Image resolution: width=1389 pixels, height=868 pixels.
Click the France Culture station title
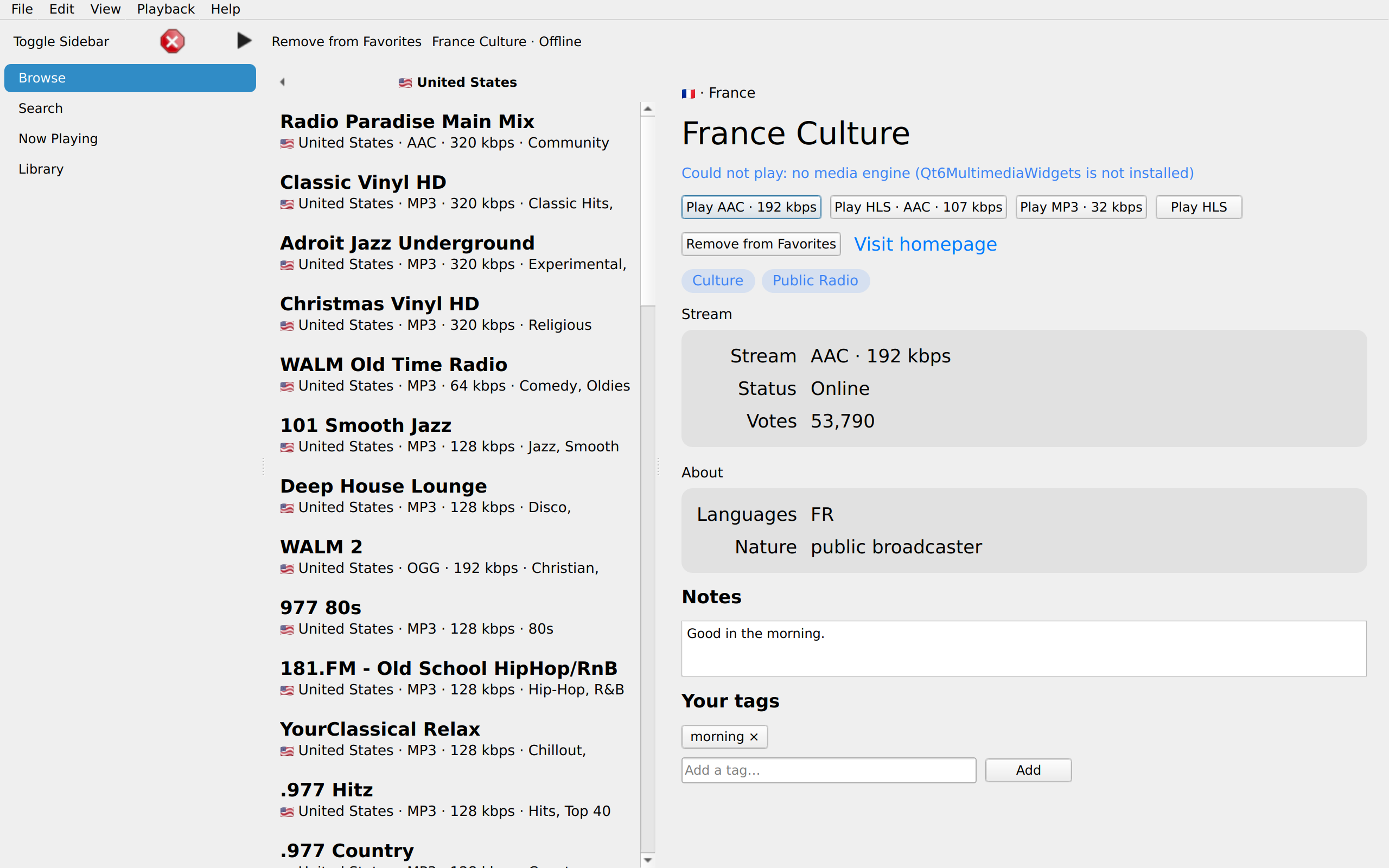click(x=795, y=133)
